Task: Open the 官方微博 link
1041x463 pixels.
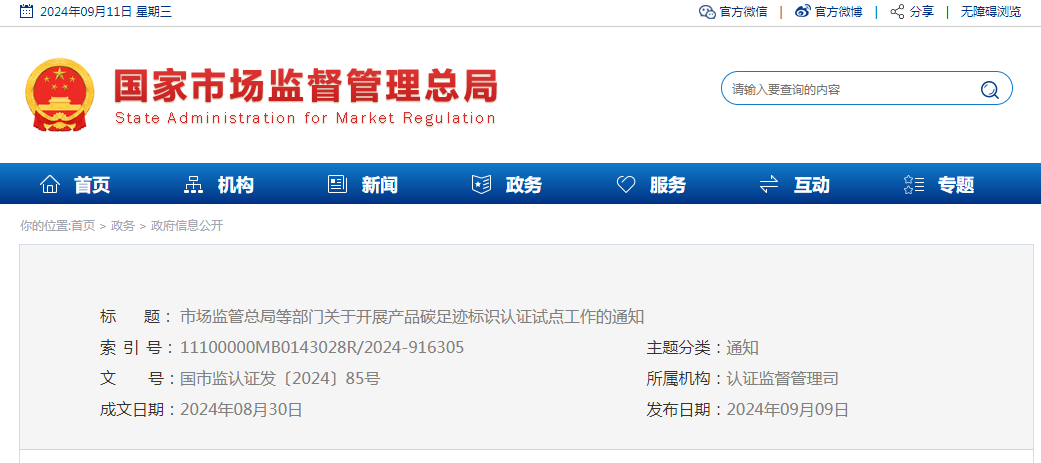Action: click(x=839, y=11)
